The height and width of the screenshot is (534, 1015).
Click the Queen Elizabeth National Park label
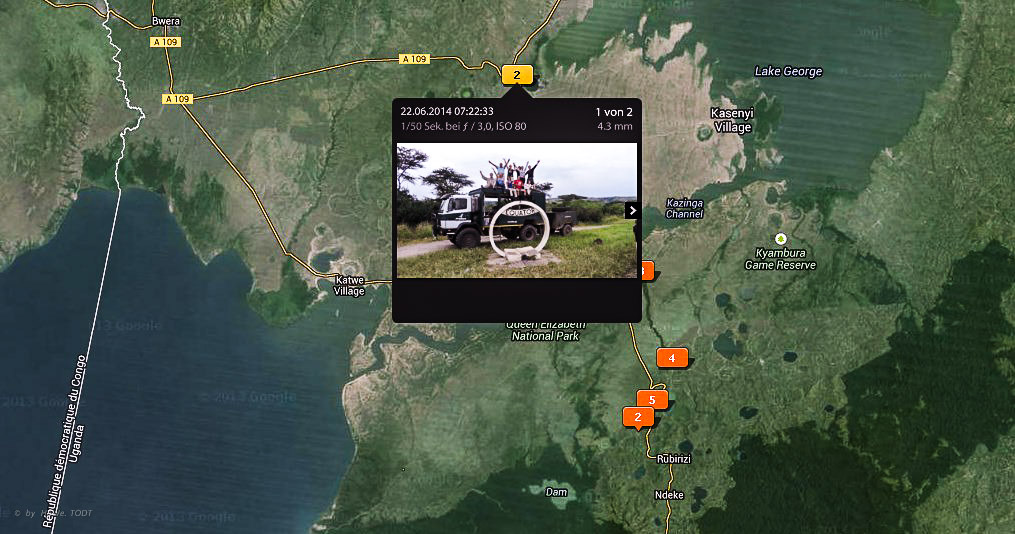point(546,331)
